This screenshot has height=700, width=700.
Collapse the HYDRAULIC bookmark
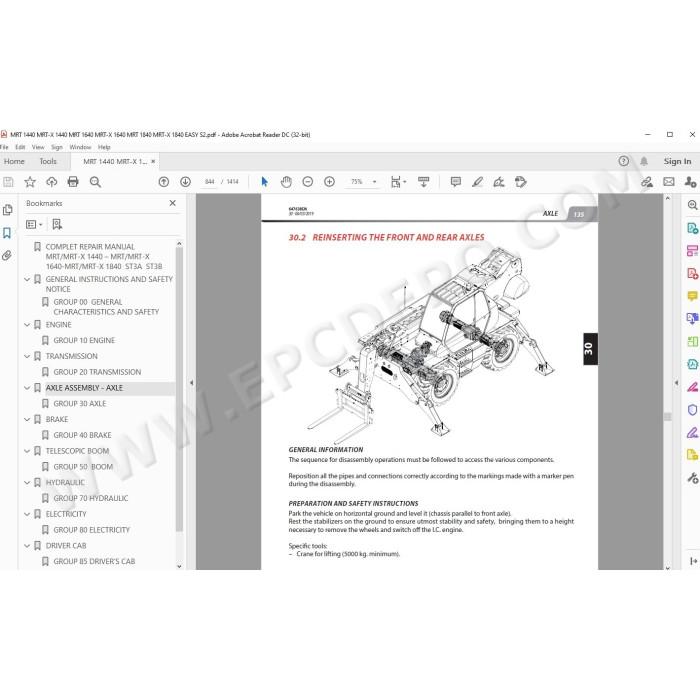point(27,483)
